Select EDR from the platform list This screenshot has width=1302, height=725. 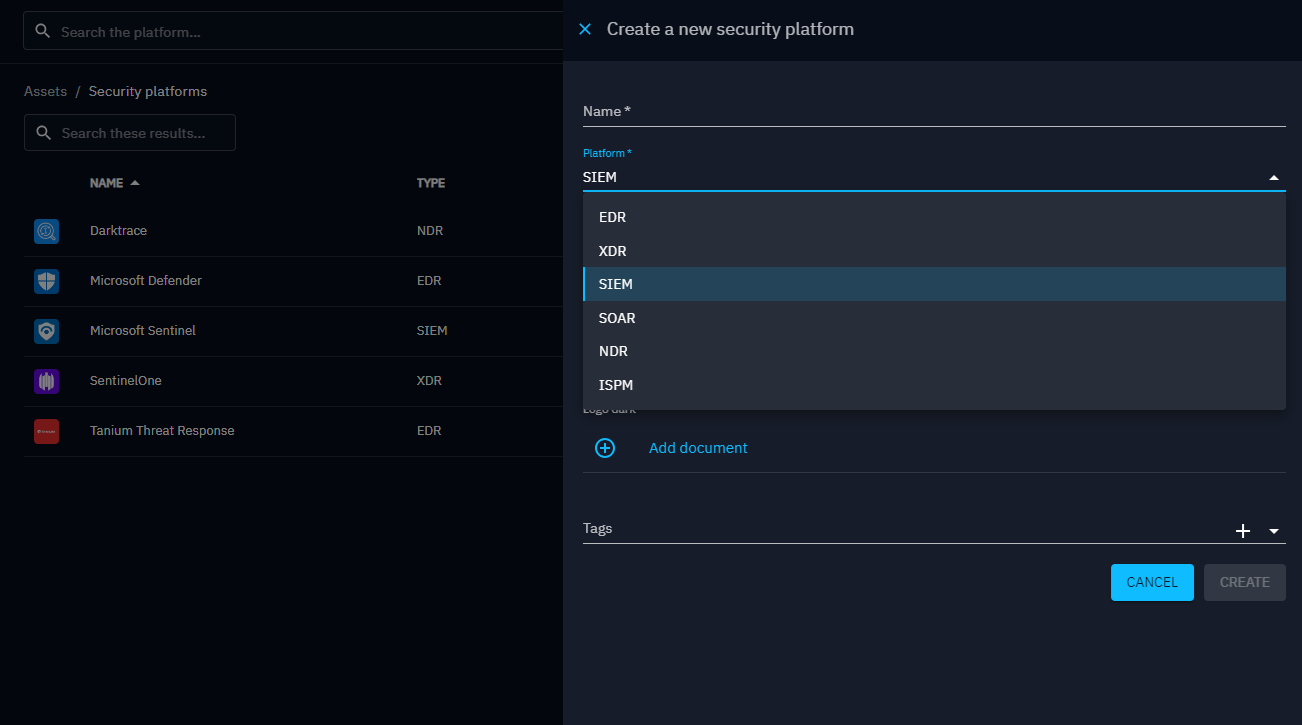(612, 217)
